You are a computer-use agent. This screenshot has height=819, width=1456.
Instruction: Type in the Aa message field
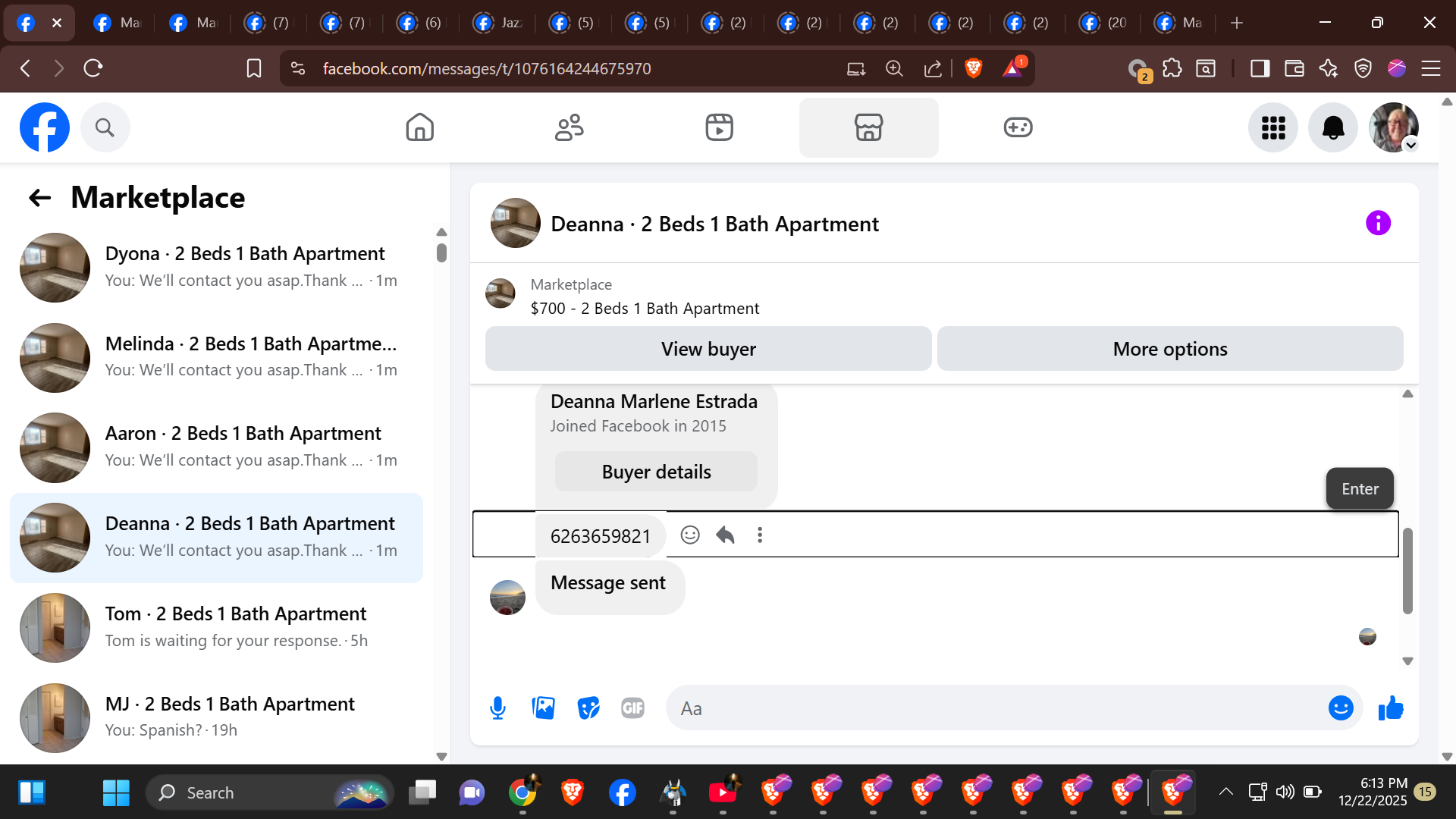tap(986, 708)
